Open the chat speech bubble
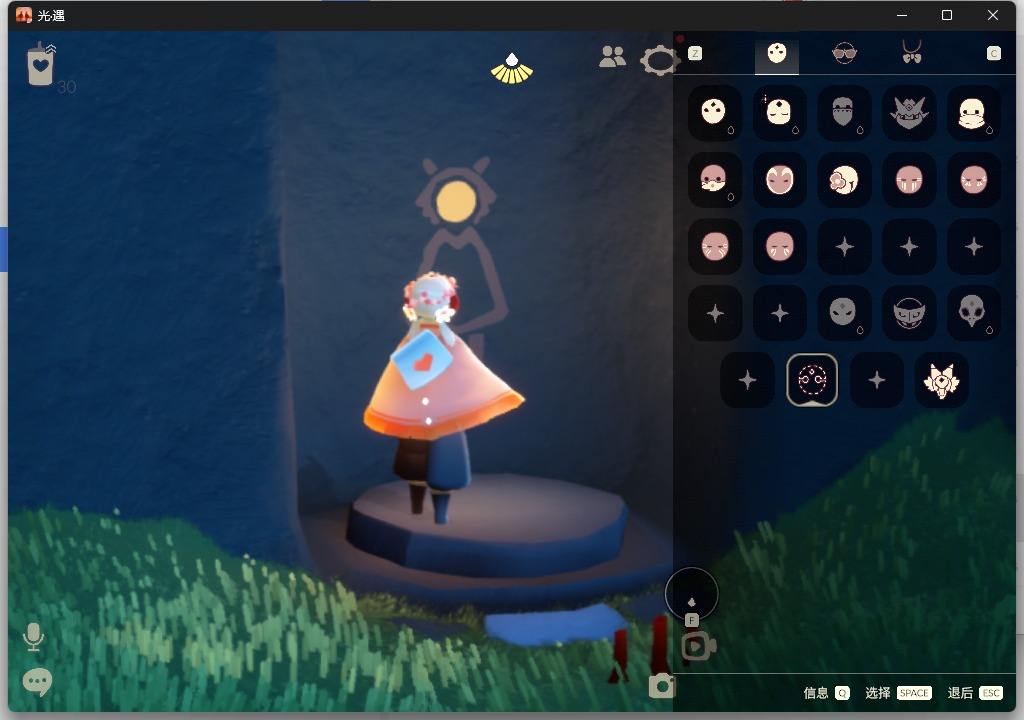This screenshot has height=720, width=1024. 37,683
